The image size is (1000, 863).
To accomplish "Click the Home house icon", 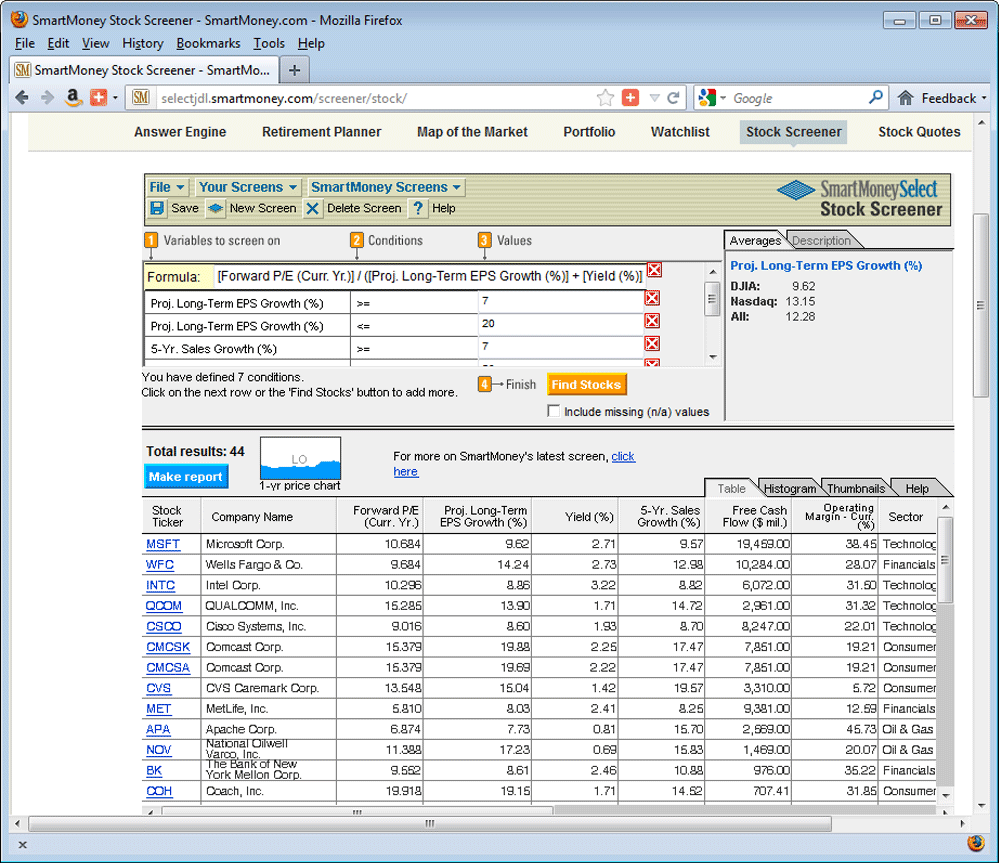I will pyautogui.click(x=906, y=98).
